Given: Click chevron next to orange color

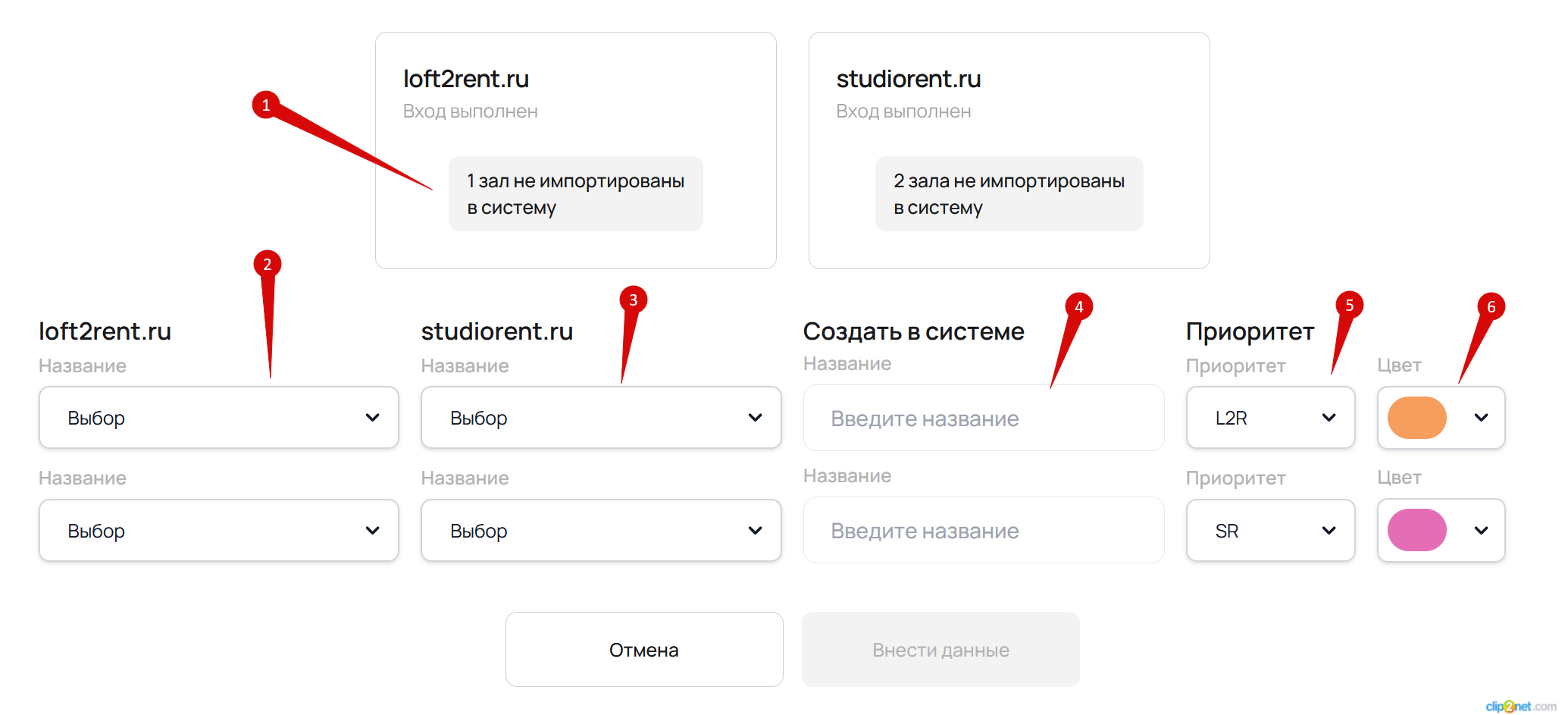Looking at the screenshot, I should (1482, 418).
